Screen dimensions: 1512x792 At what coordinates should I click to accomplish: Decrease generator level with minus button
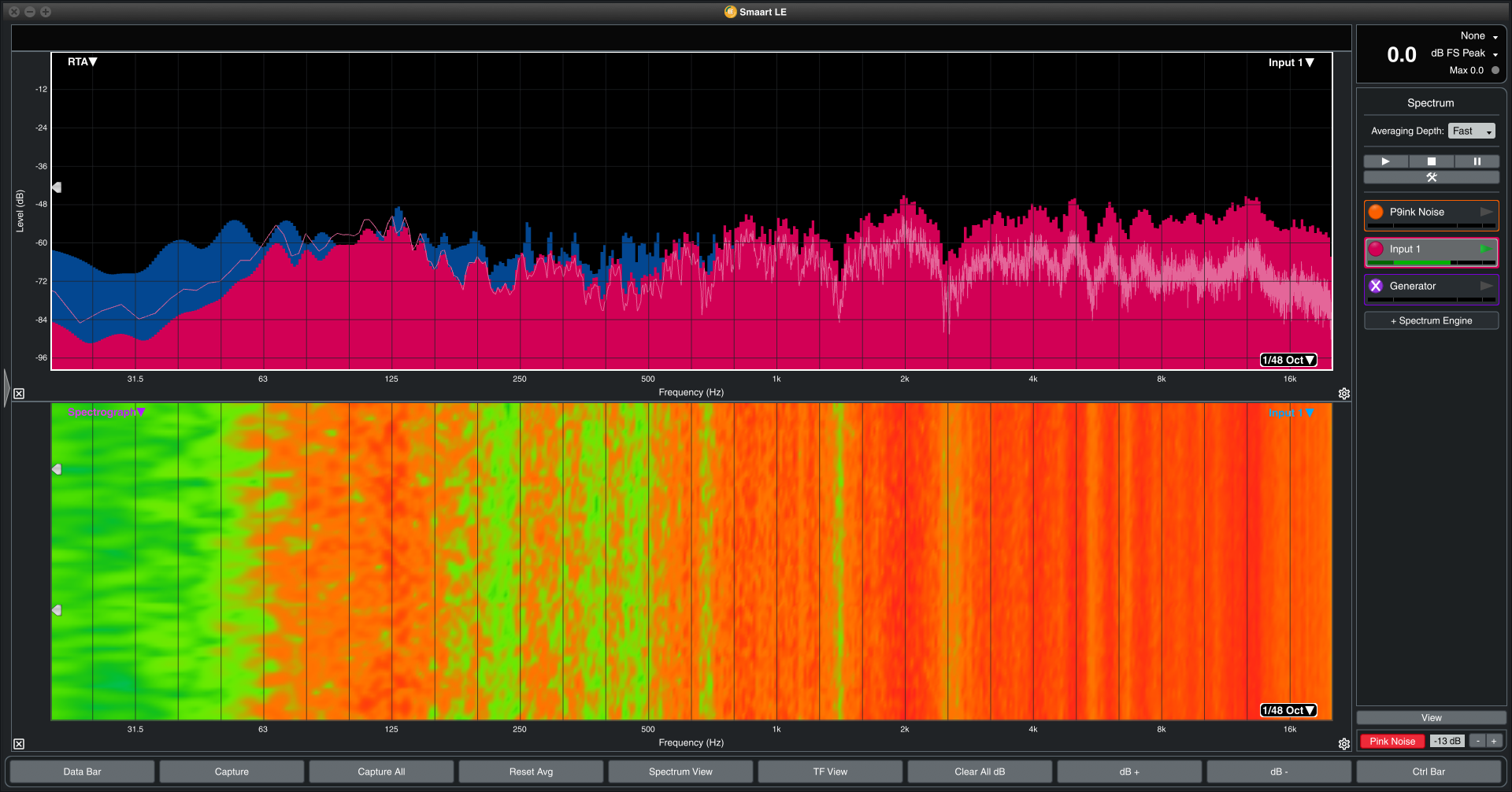[1478, 741]
